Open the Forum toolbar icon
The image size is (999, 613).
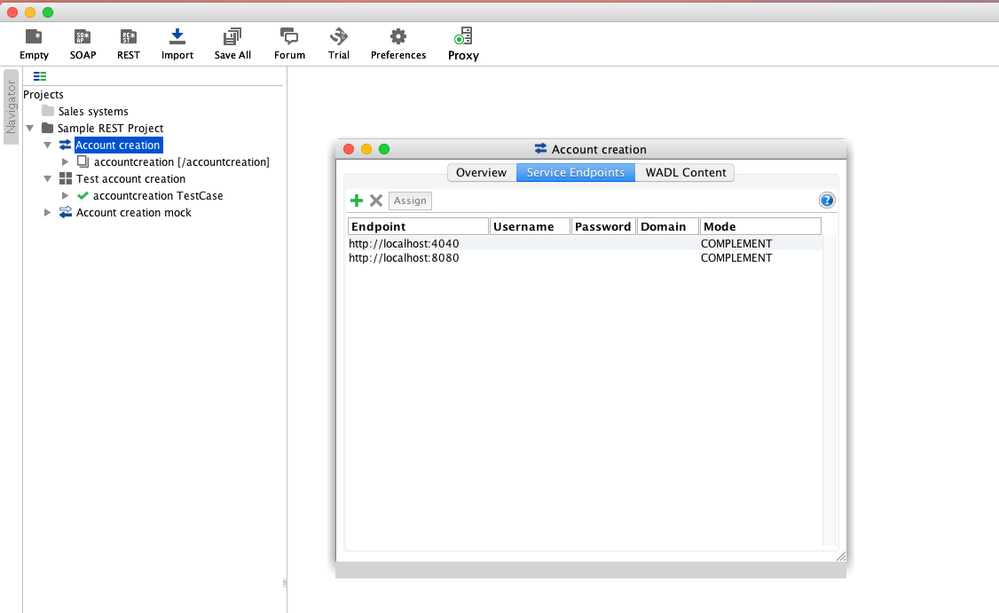tap(289, 38)
